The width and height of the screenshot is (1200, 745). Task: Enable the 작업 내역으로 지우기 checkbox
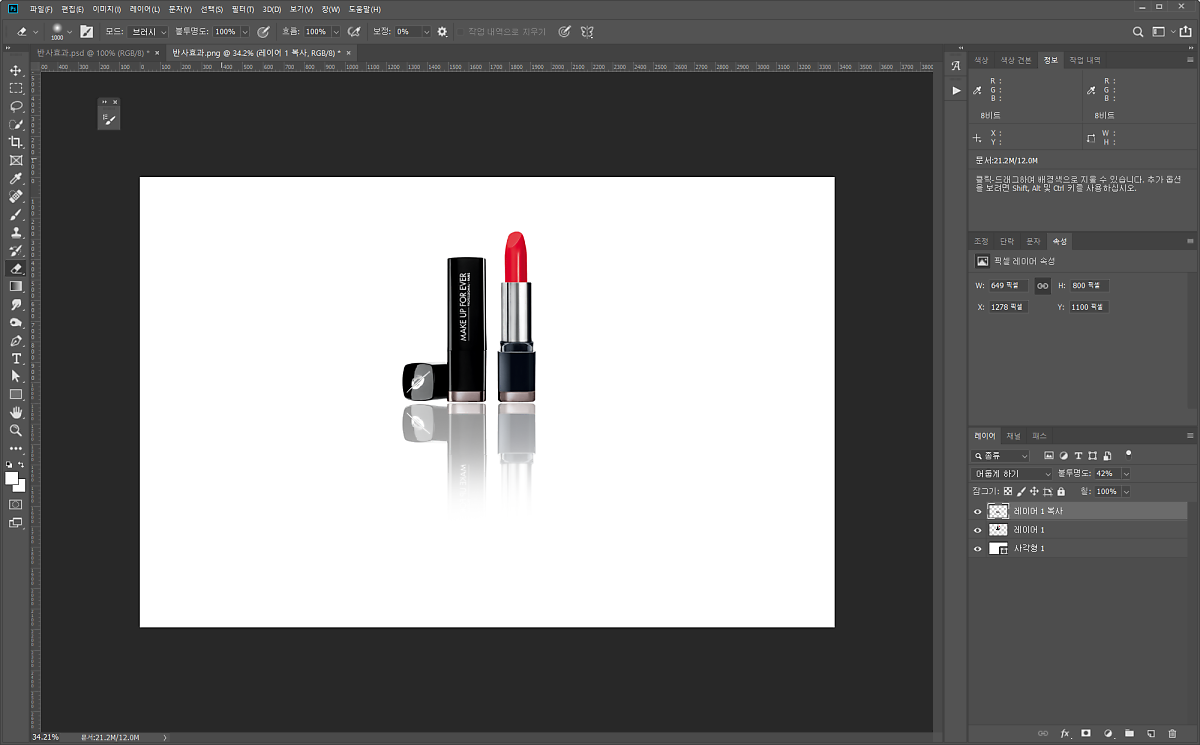461,32
